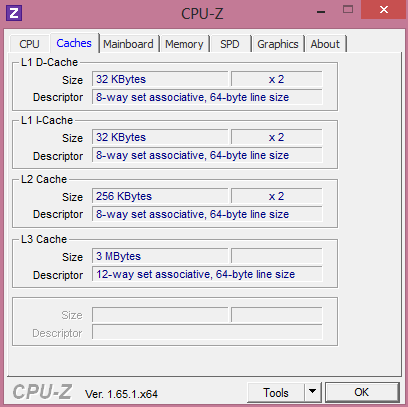Switch to the Memory tab
Screen dimensions: 408x407
point(184,44)
